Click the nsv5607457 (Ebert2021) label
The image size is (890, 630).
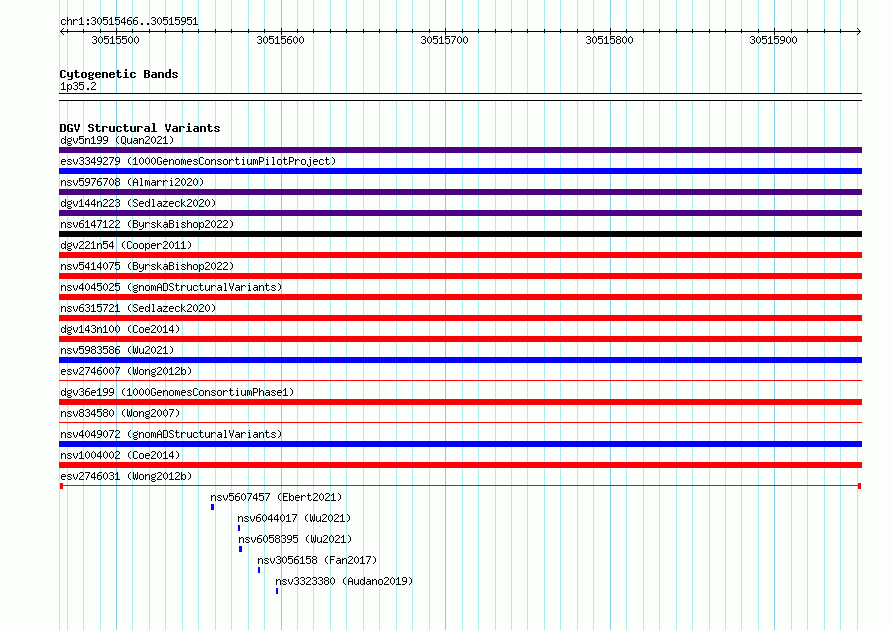[x=276, y=497]
